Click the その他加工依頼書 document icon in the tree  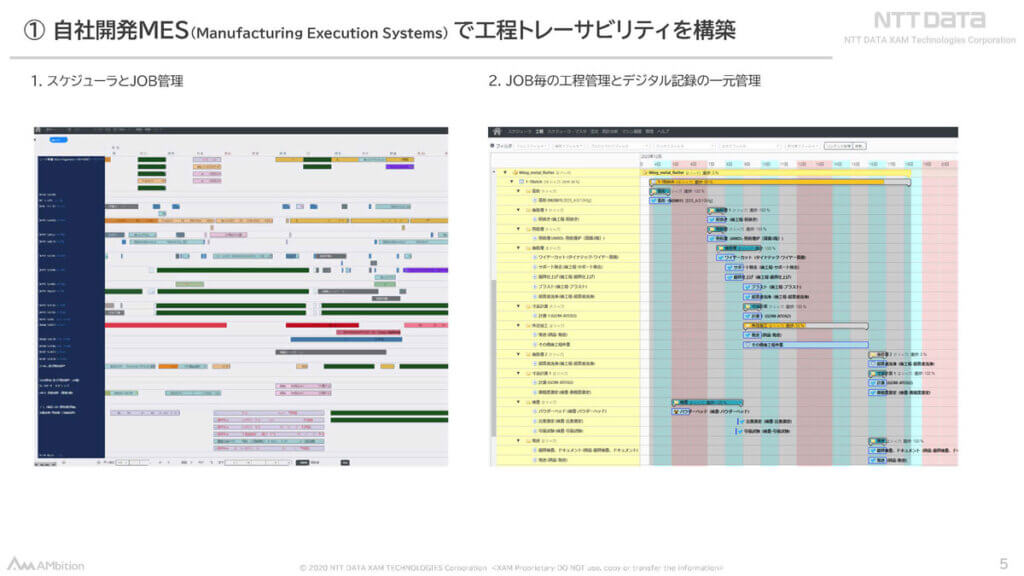(535, 344)
